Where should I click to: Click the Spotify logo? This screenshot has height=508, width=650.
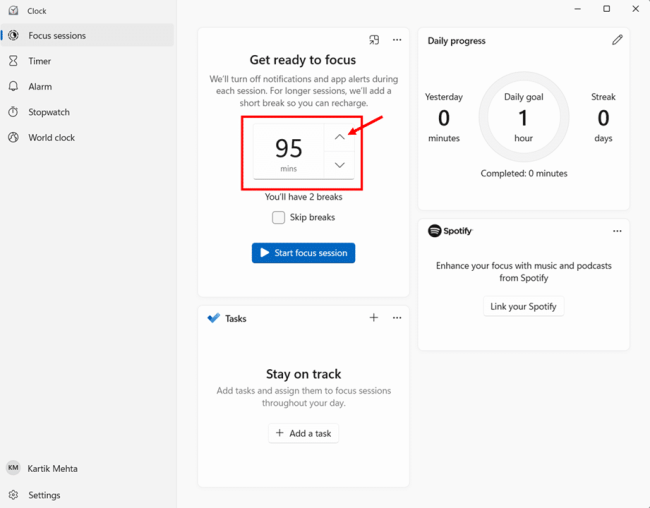[x=450, y=231]
